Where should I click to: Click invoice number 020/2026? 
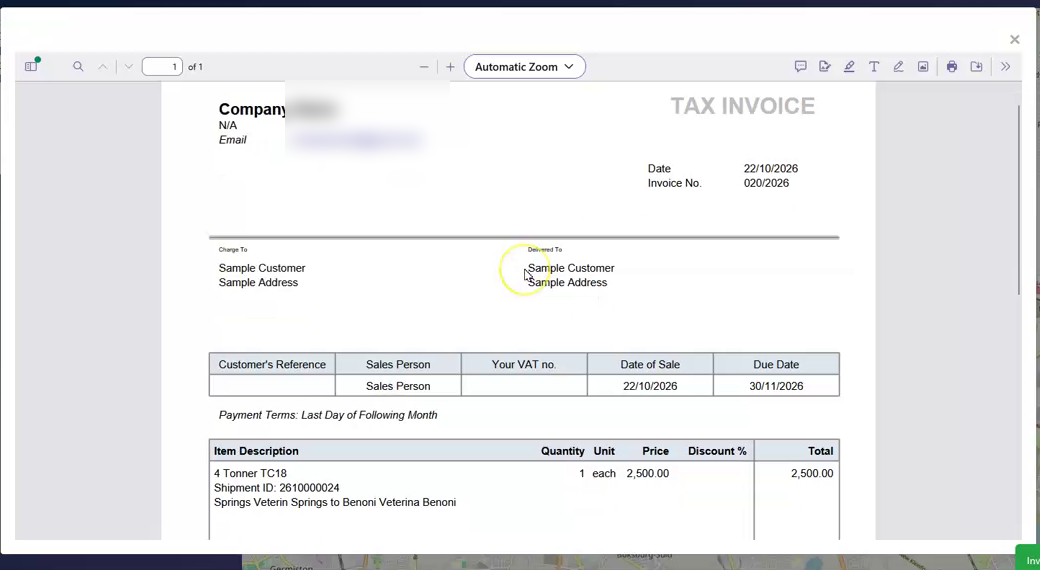point(766,183)
